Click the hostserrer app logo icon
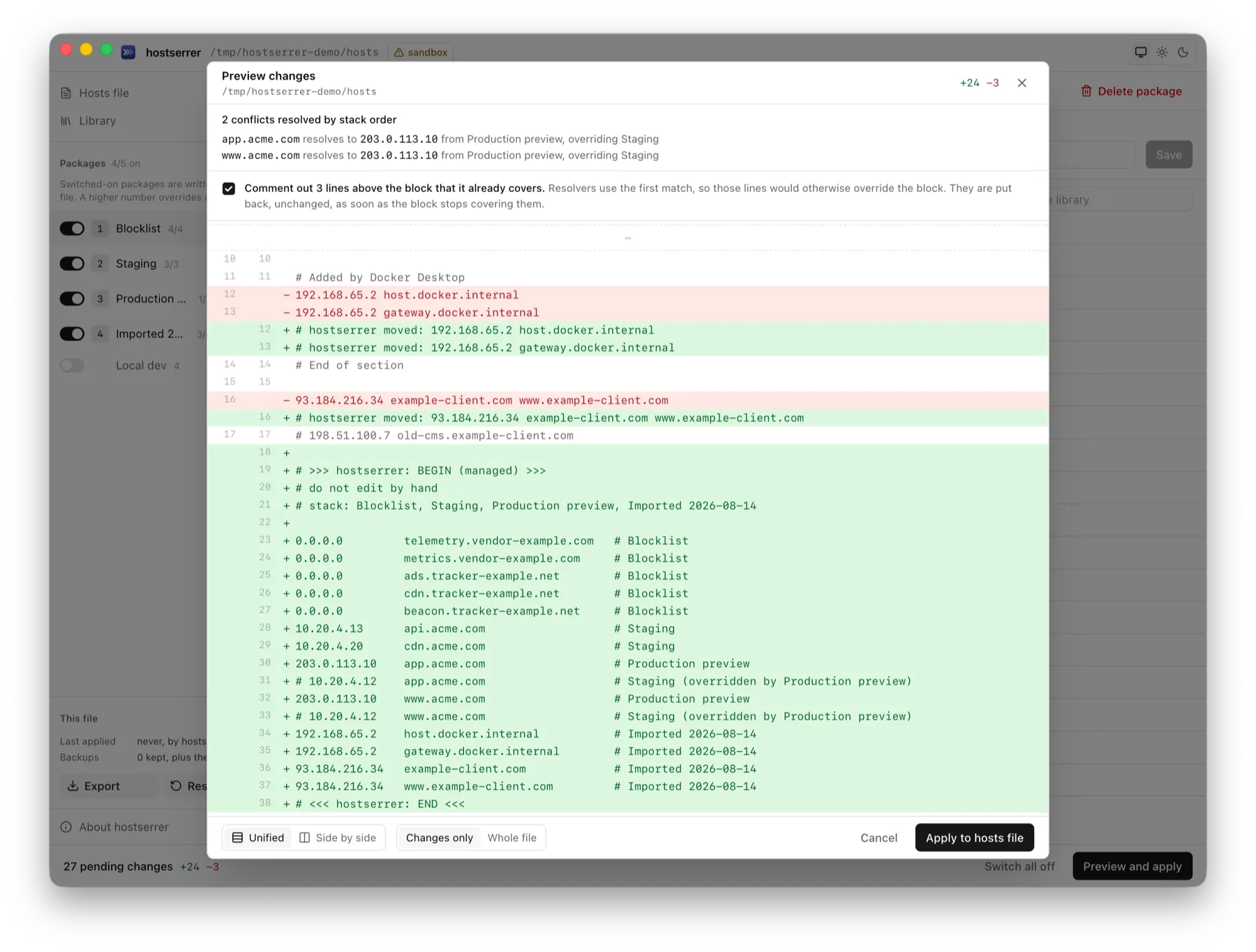 click(128, 52)
